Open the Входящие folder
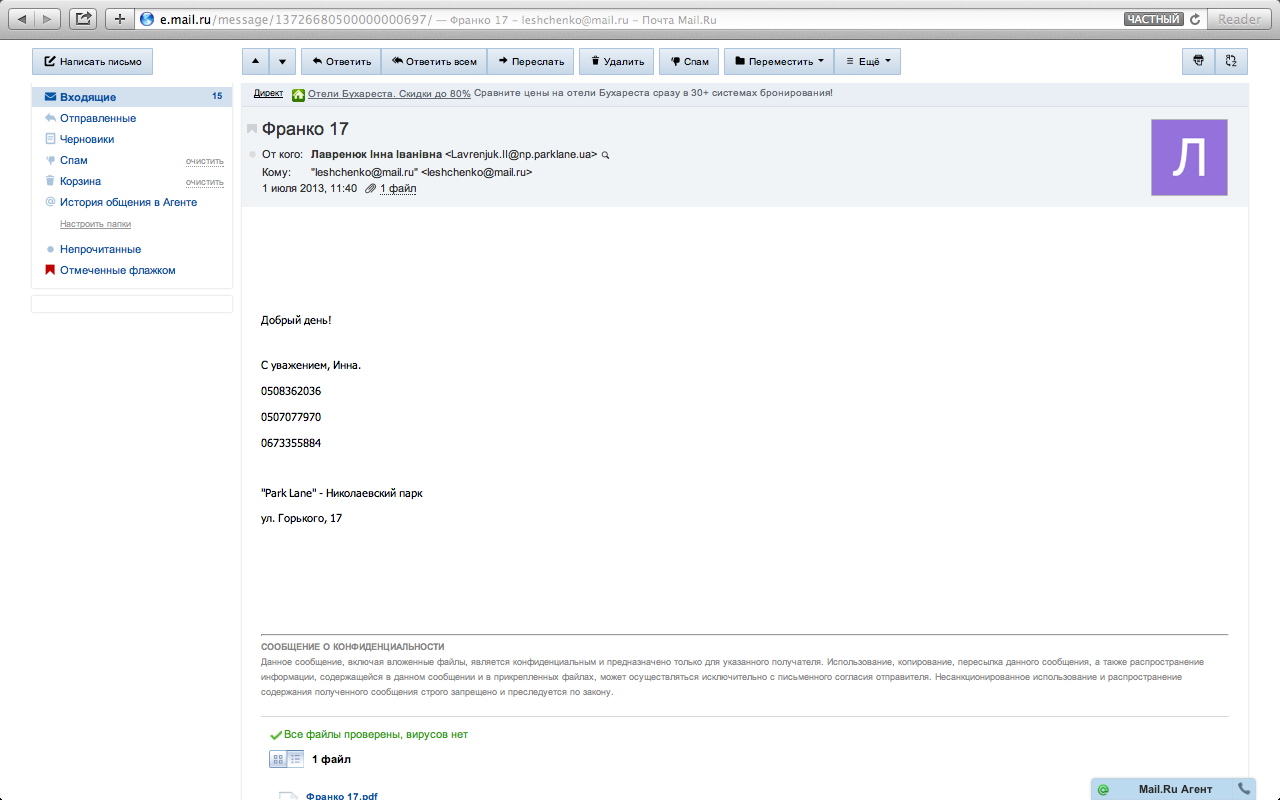Screen dimensions: 1280x800 tap(88, 97)
